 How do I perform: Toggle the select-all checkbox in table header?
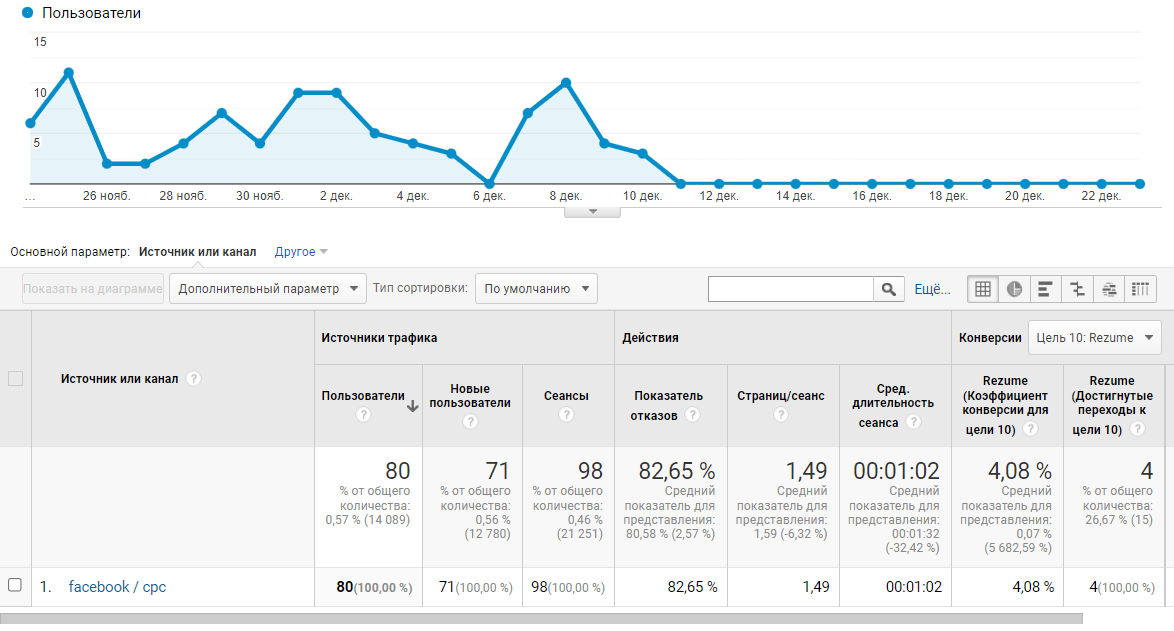coord(14,378)
